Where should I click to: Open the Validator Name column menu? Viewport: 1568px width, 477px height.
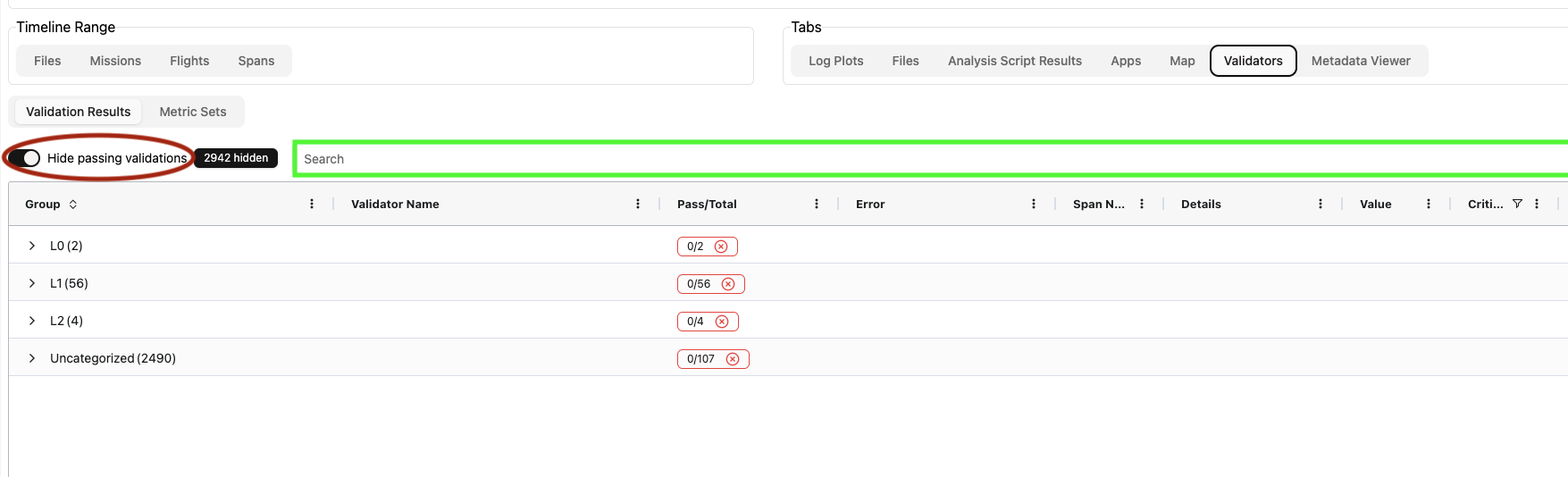click(638, 204)
